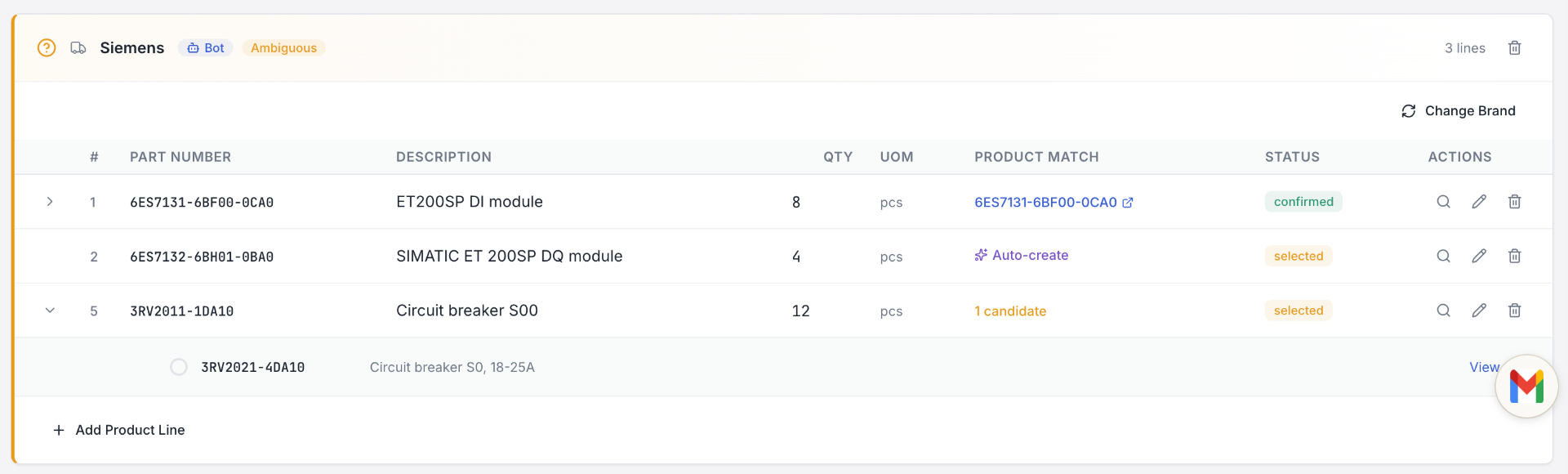Expand row 1 ET200SP DI module
This screenshot has height=474, width=1568.
tap(50, 202)
